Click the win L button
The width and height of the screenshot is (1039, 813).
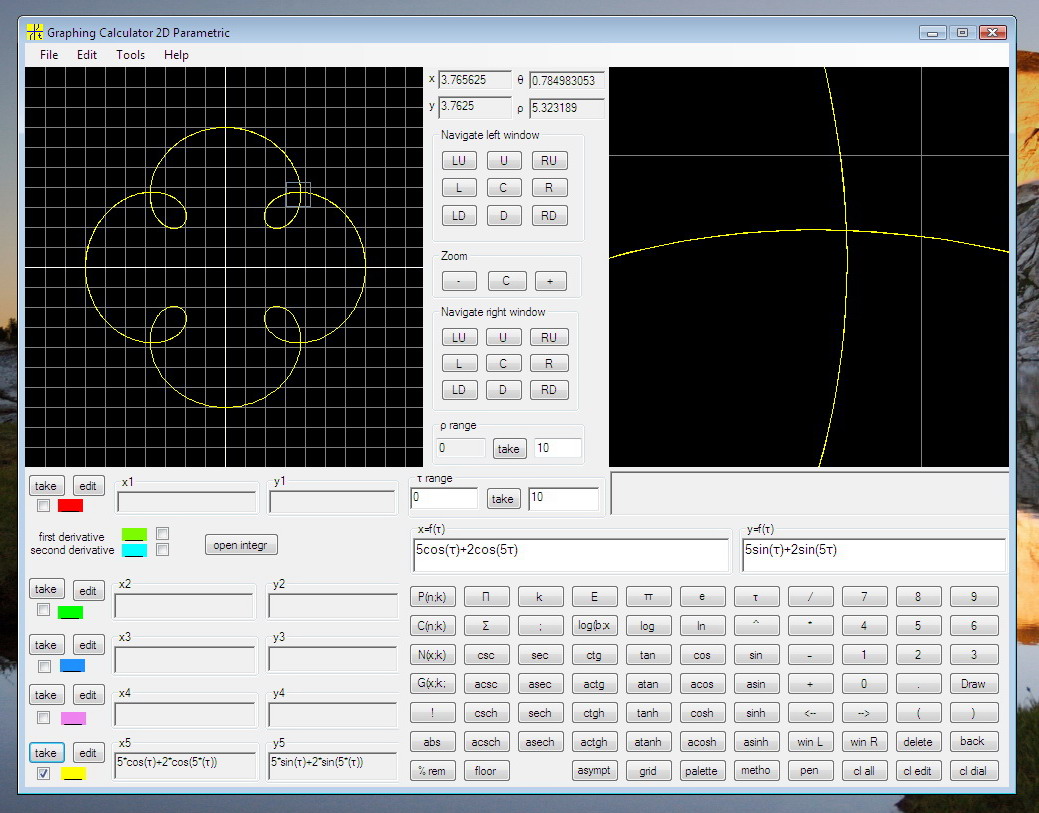(x=810, y=742)
